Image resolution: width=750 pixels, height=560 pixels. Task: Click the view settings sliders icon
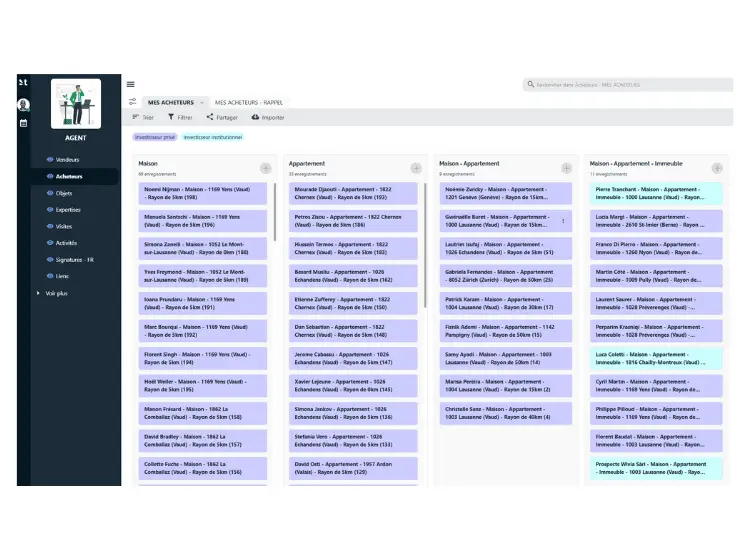point(132,102)
